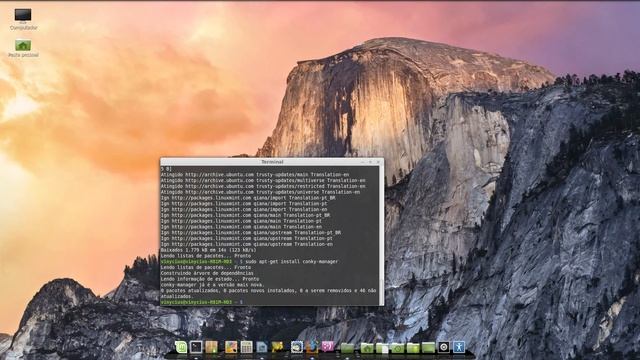Open the green documents folder with paper sheet
The width and height of the screenshot is (640, 360).
(382, 347)
